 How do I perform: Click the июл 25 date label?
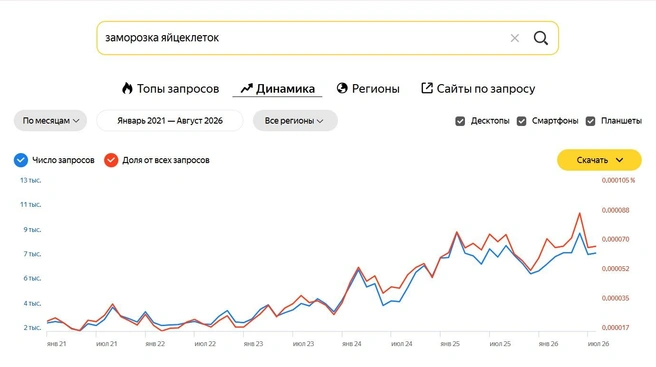(500, 344)
